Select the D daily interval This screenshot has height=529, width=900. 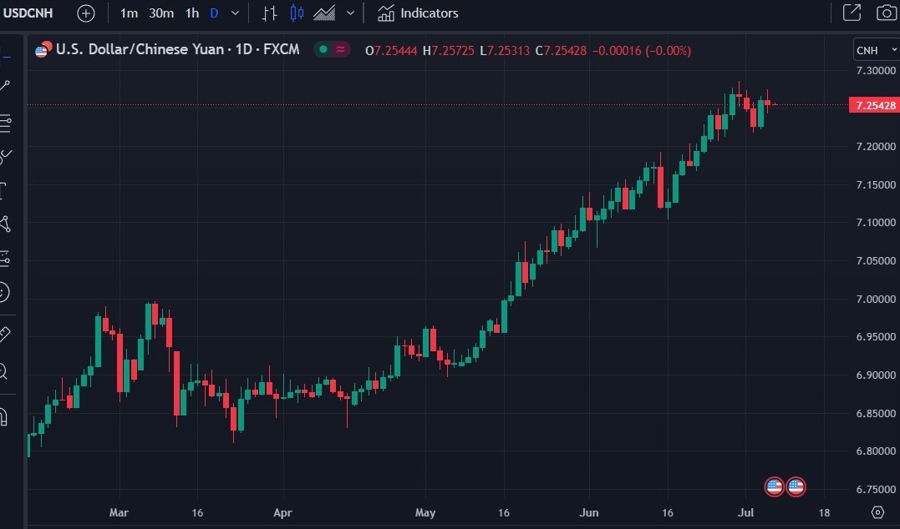[x=214, y=13]
